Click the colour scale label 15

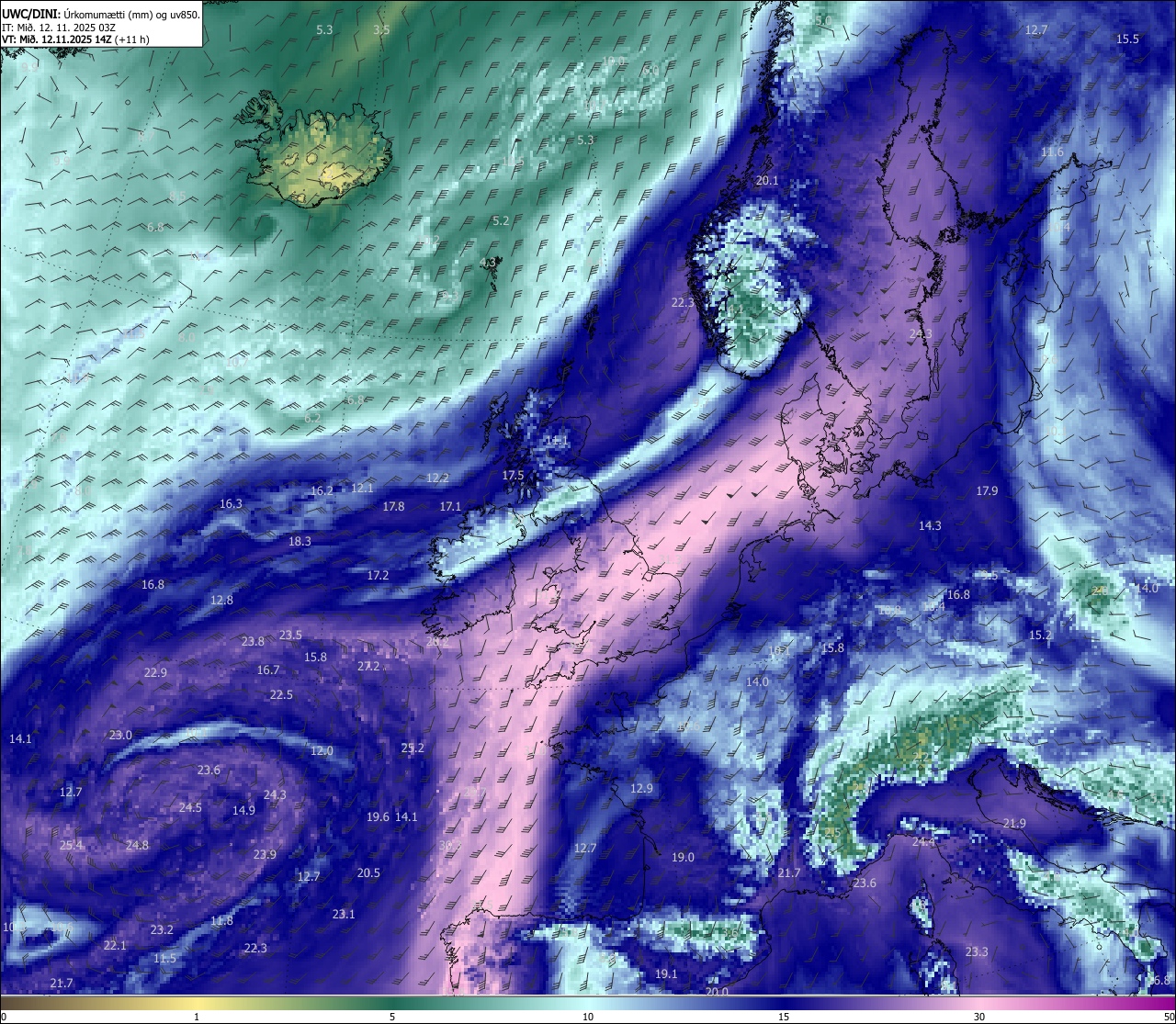click(784, 1017)
